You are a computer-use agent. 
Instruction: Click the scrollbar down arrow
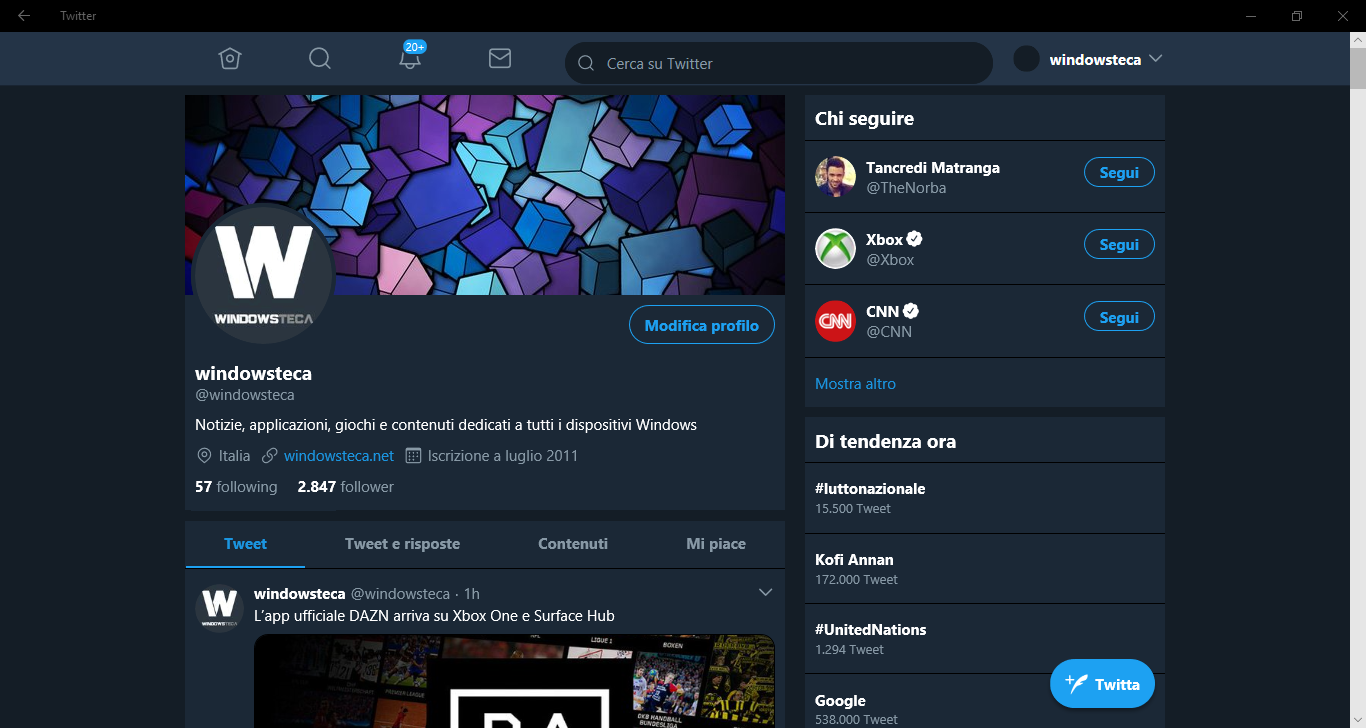click(x=1358, y=720)
